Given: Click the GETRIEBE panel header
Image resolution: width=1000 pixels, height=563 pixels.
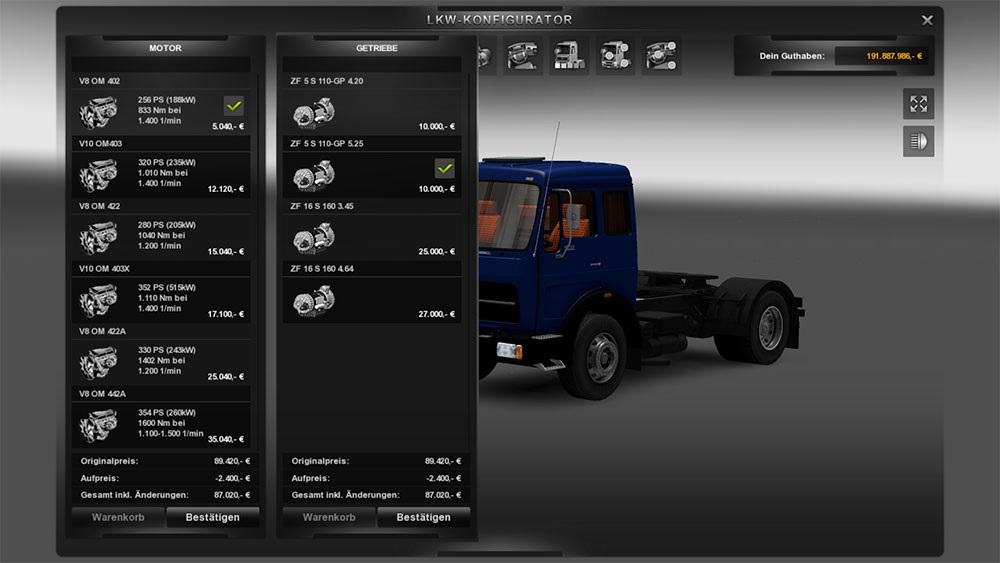Looking at the screenshot, I should click(x=376, y=47).
